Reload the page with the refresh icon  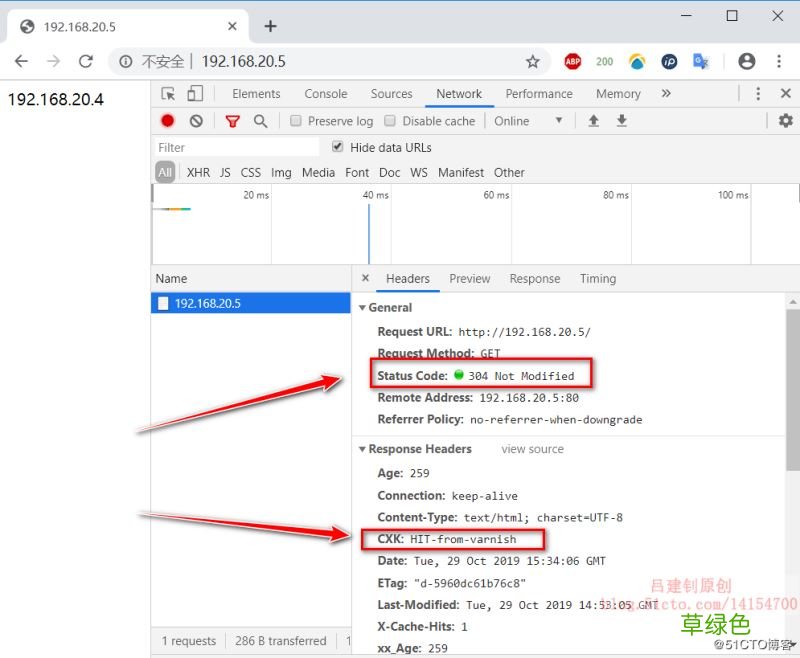[x=86, y=61]
